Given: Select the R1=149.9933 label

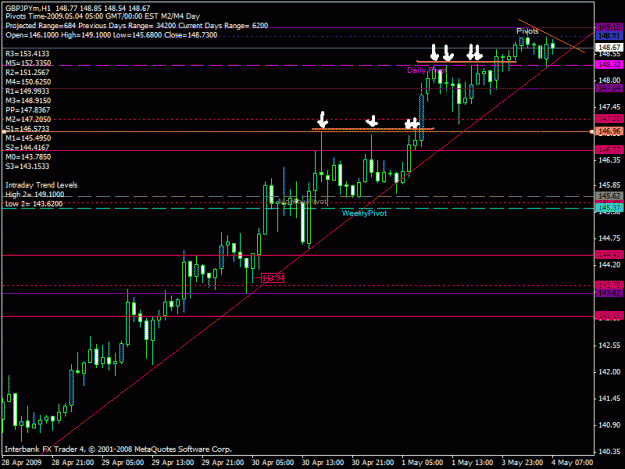Looking at the screenshot, I should pos(28,91).
